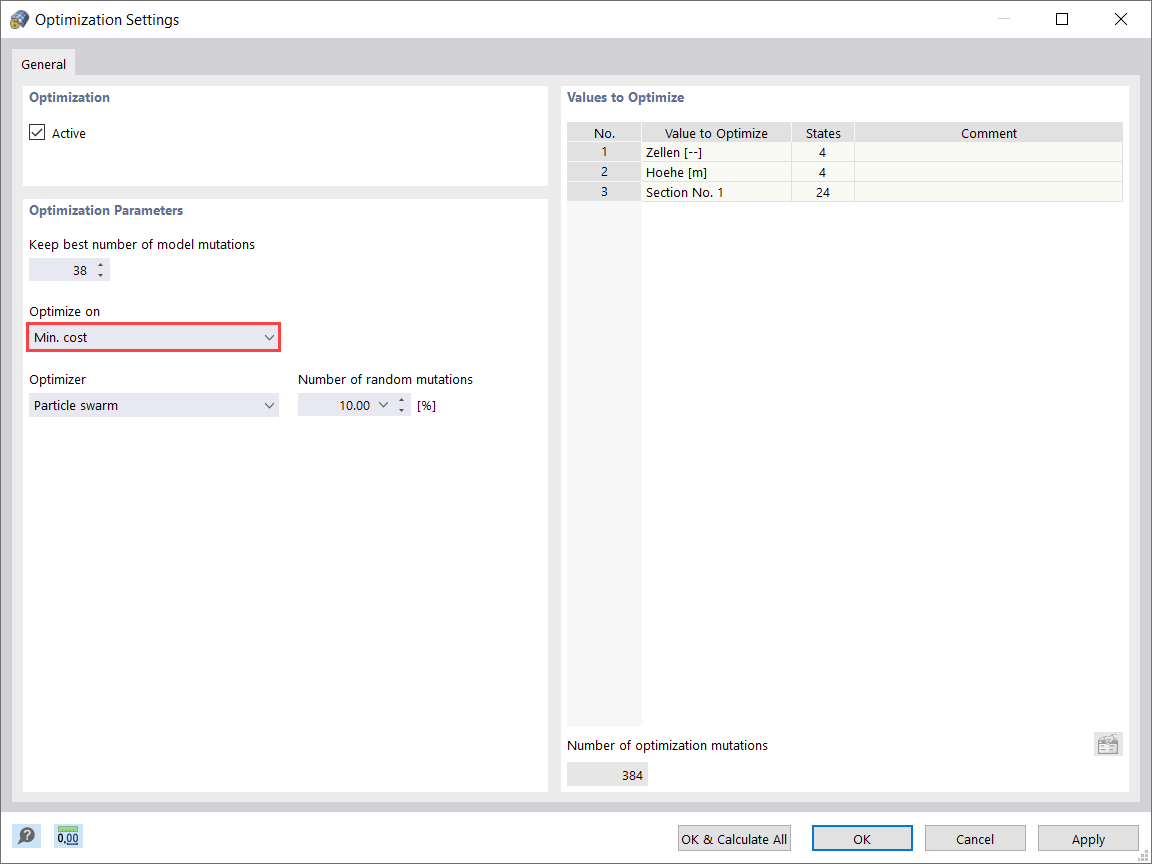Image resolution: width=1152 pixels, height=864 pixels.
Task: Click the Comment cell of Zellen row
Action: point(989,152)
